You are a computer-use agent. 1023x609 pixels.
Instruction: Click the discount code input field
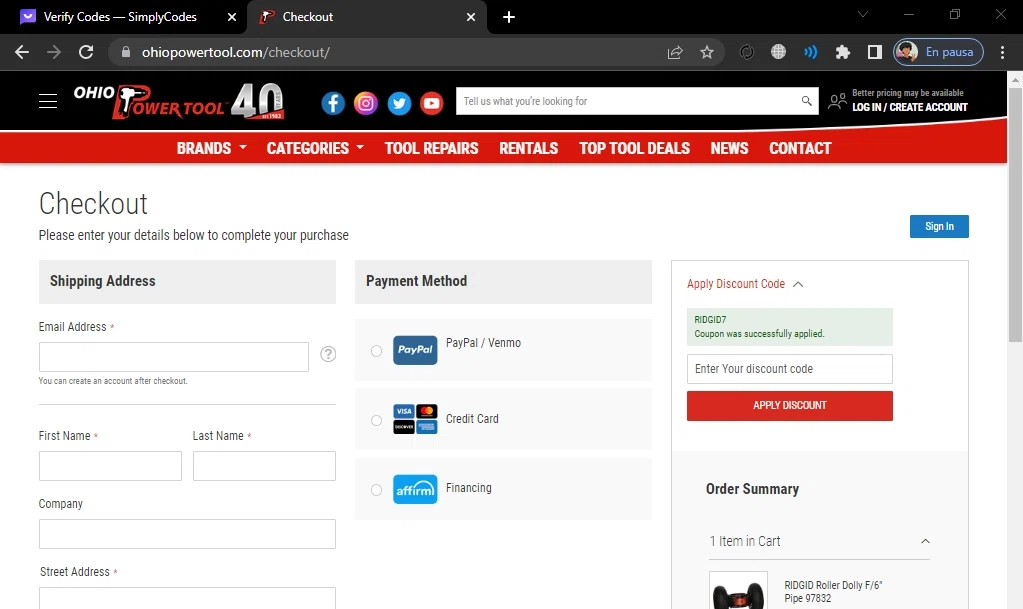click(x=789, y=369)
